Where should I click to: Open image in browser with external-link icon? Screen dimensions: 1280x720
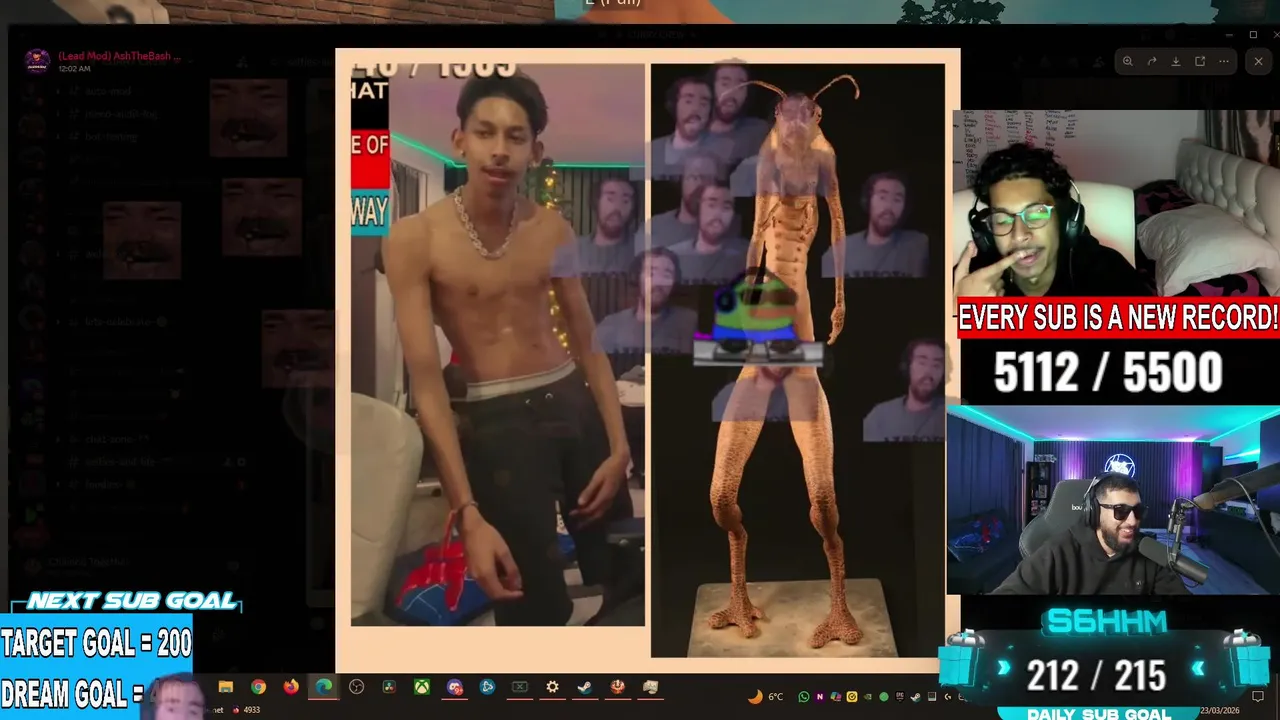pos(1200,61)
